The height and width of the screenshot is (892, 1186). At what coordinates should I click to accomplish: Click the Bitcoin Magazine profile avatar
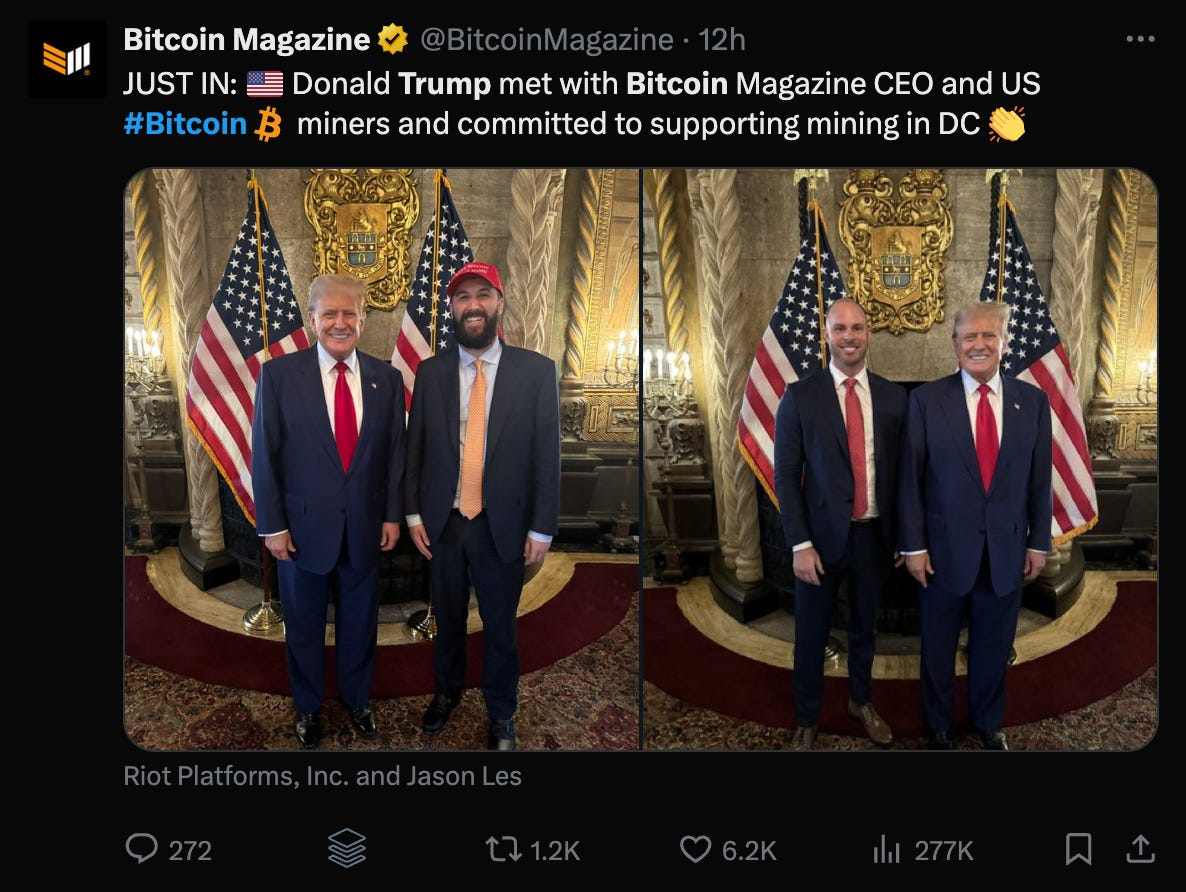(67, 58)
